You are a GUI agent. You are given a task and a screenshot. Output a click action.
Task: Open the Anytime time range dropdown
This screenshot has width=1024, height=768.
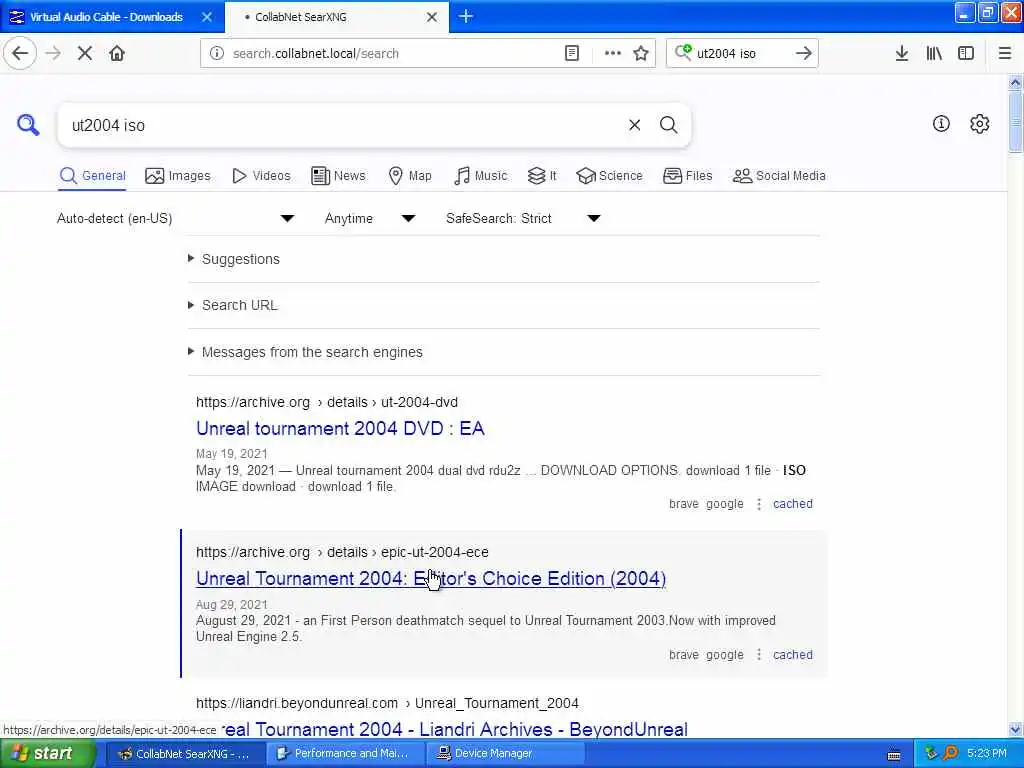pyautogui.click(x=370, y=218)
